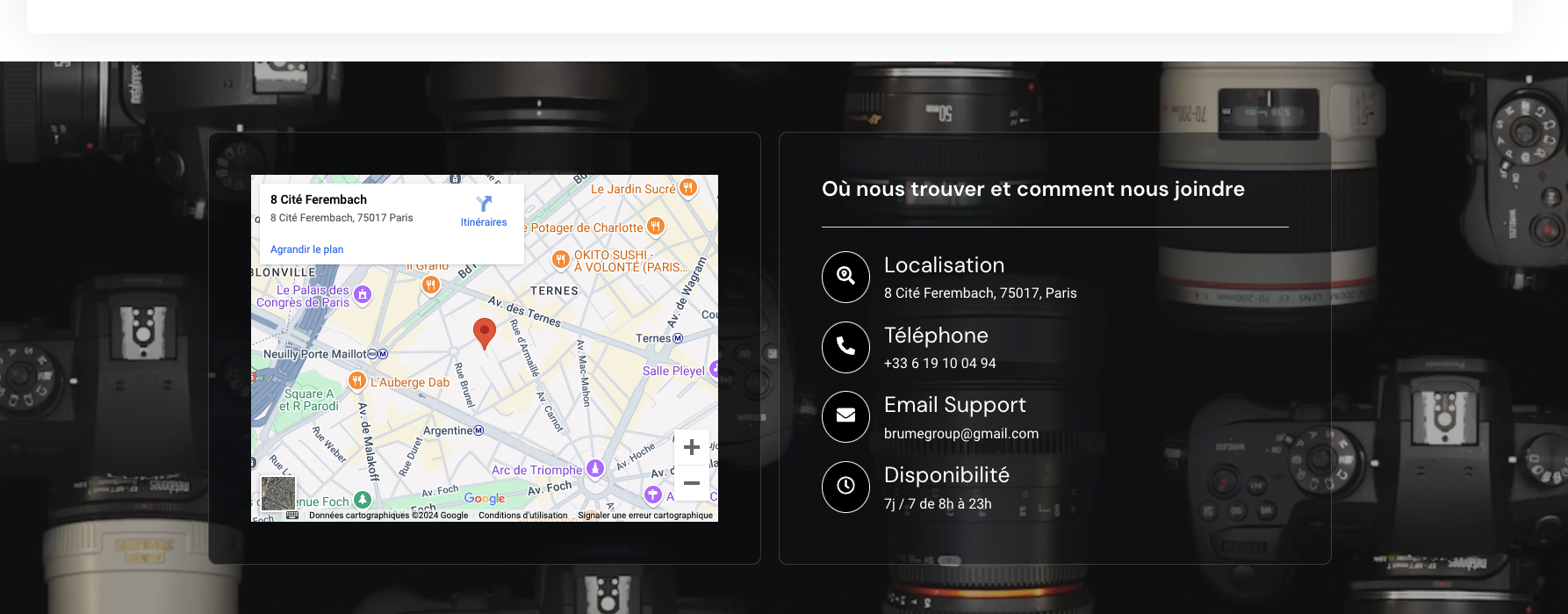Click Signaler une erreur cartographique
This screenshot has height=614, width=1568.
click(644, 516)
